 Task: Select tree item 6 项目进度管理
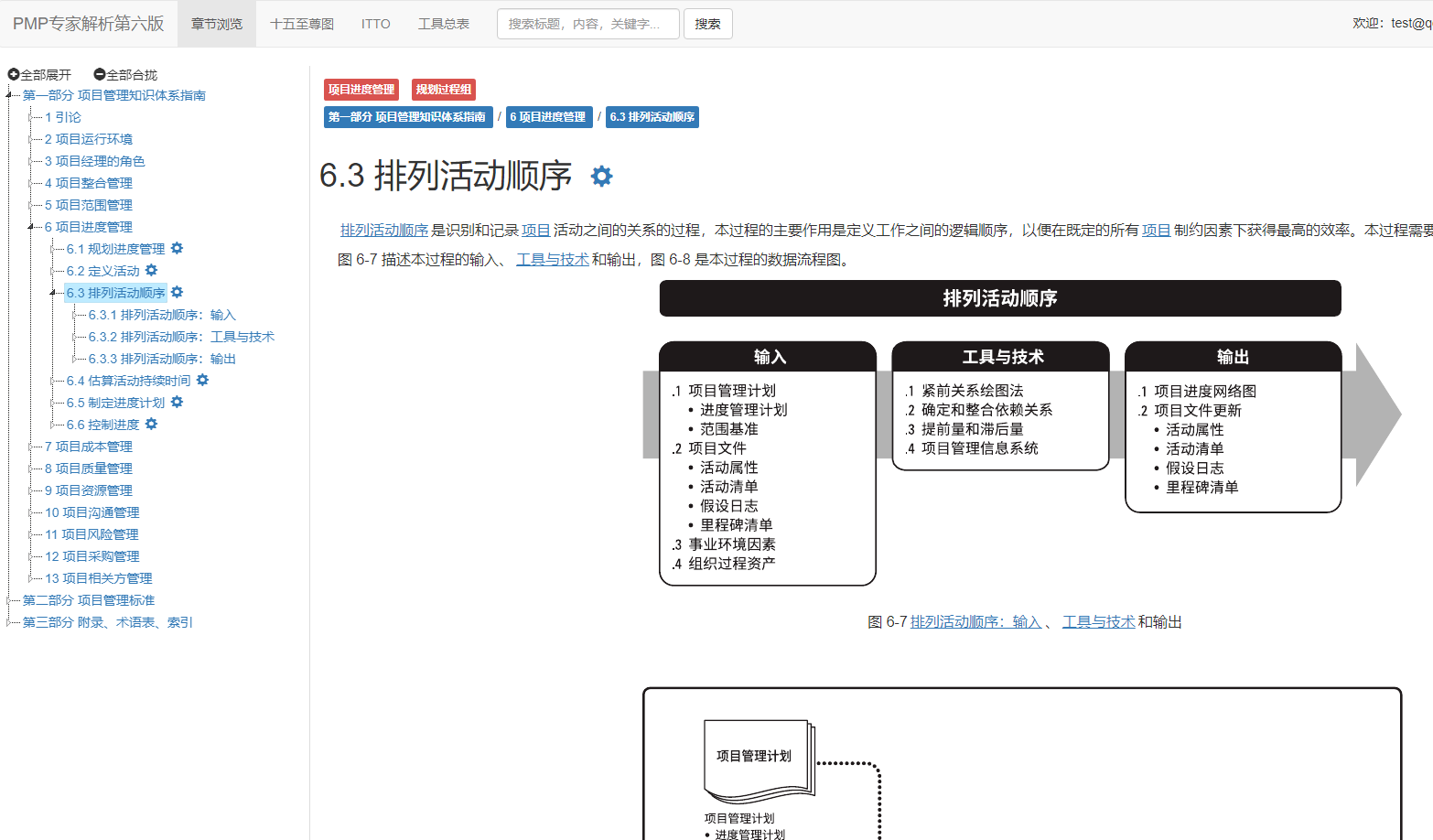(89, 227)
